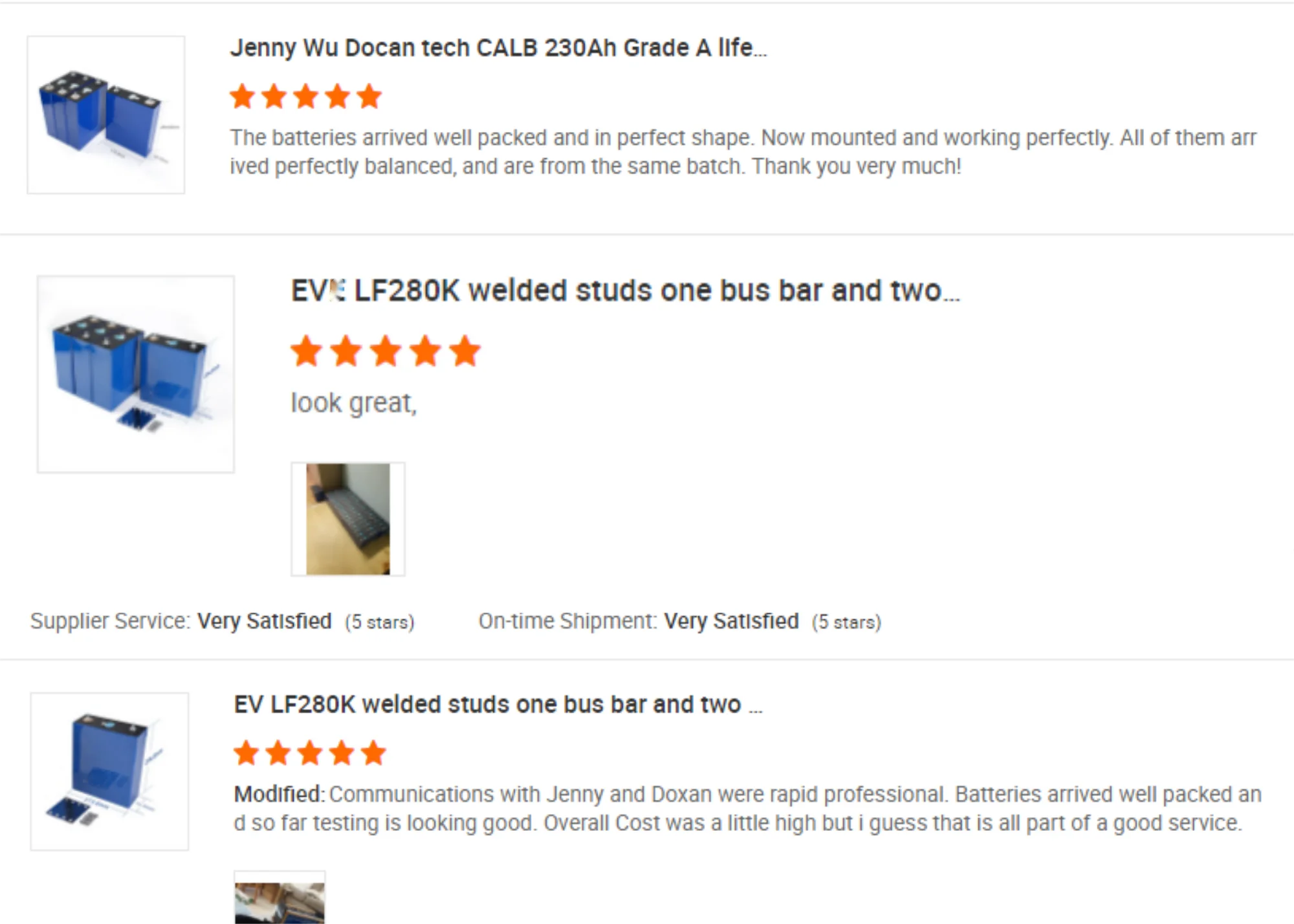
Task: Open the second review's LF280K product image
Action: coord(136,374)
